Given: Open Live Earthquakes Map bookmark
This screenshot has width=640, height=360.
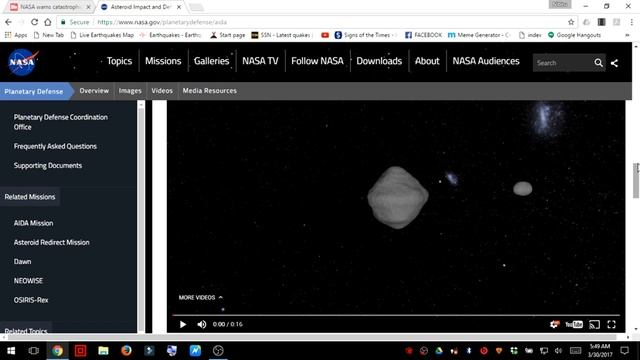Looking at the screenshot, I should [x=102, y=35].
